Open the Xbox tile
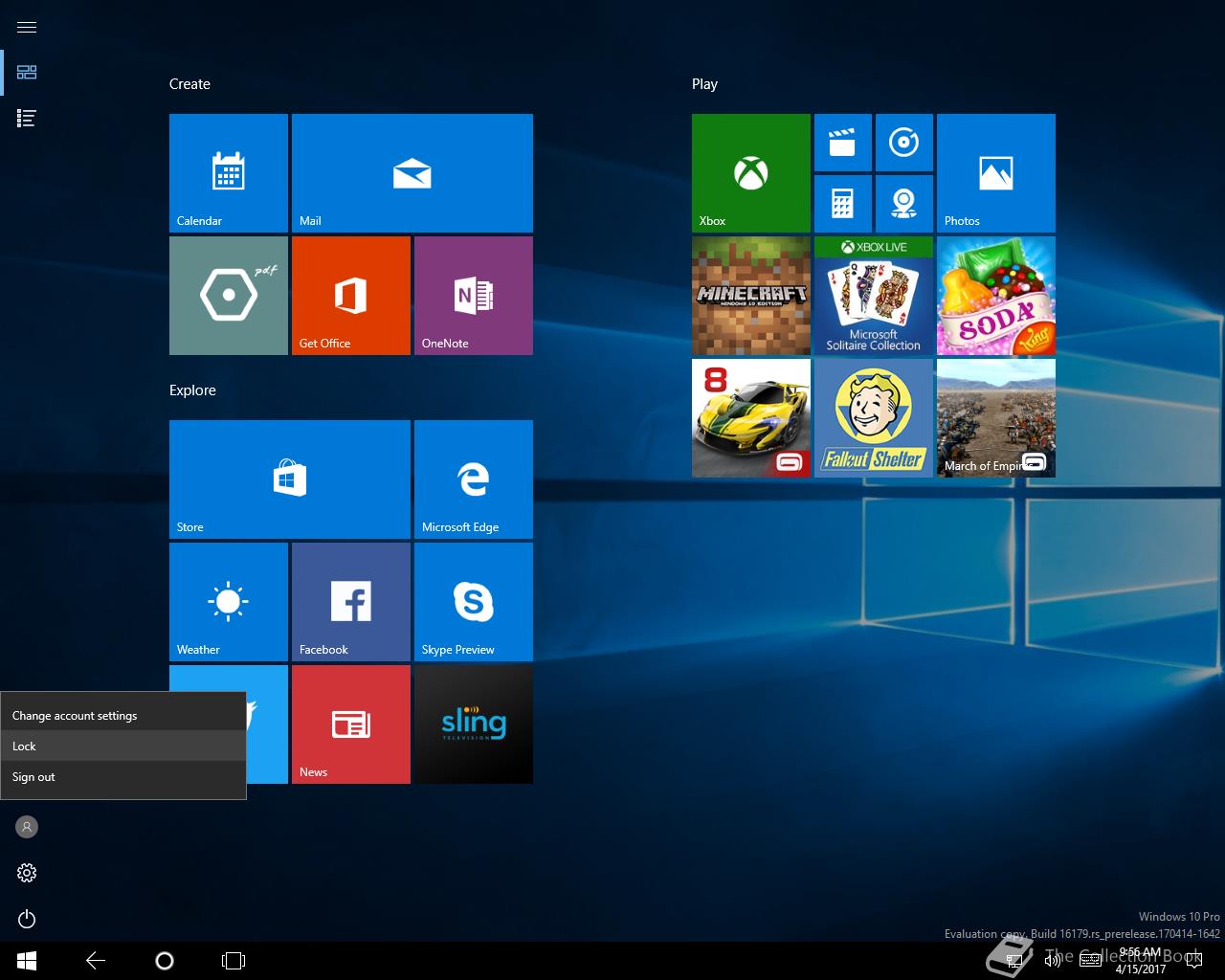The width and height of the screenshot is (1225, 980). click(x=751, y=173)
